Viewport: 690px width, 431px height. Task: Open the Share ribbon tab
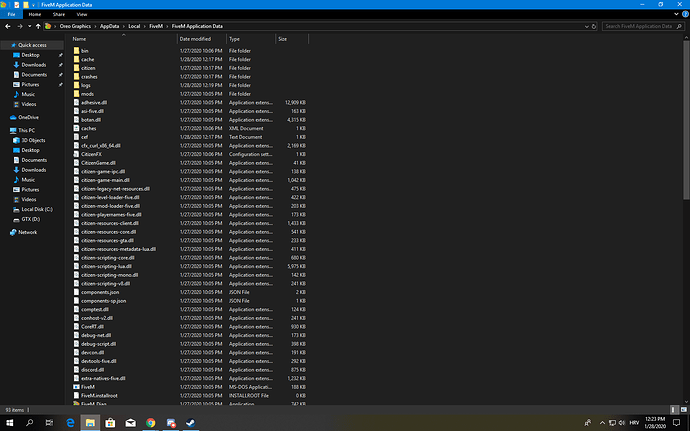coord(59,14)
